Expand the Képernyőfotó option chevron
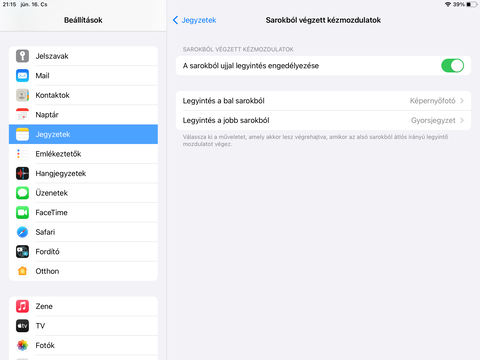480x360 pixels. click(462, 101)
